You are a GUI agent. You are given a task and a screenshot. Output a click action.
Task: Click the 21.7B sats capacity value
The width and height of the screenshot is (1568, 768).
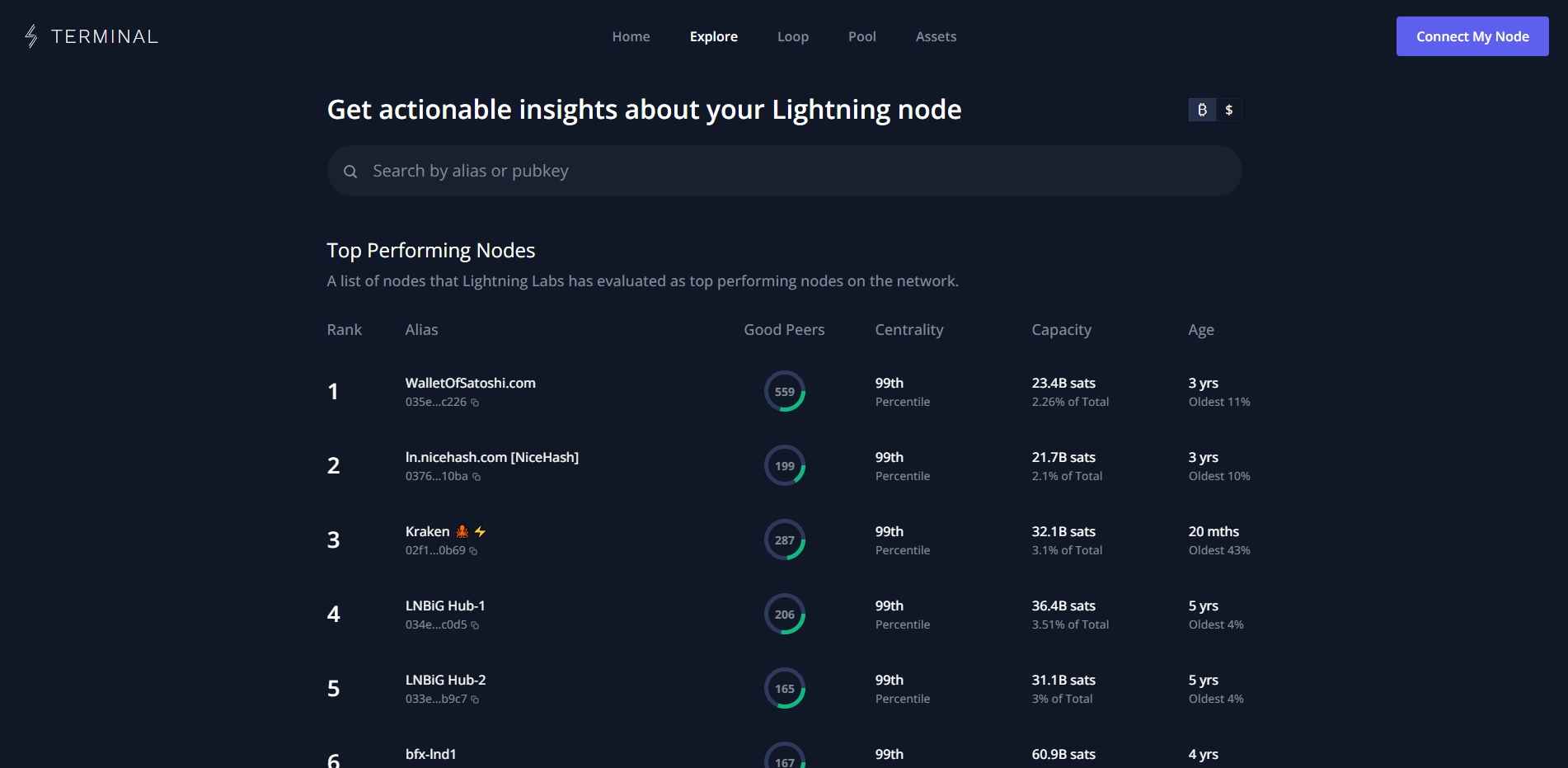pos(1063,457)
